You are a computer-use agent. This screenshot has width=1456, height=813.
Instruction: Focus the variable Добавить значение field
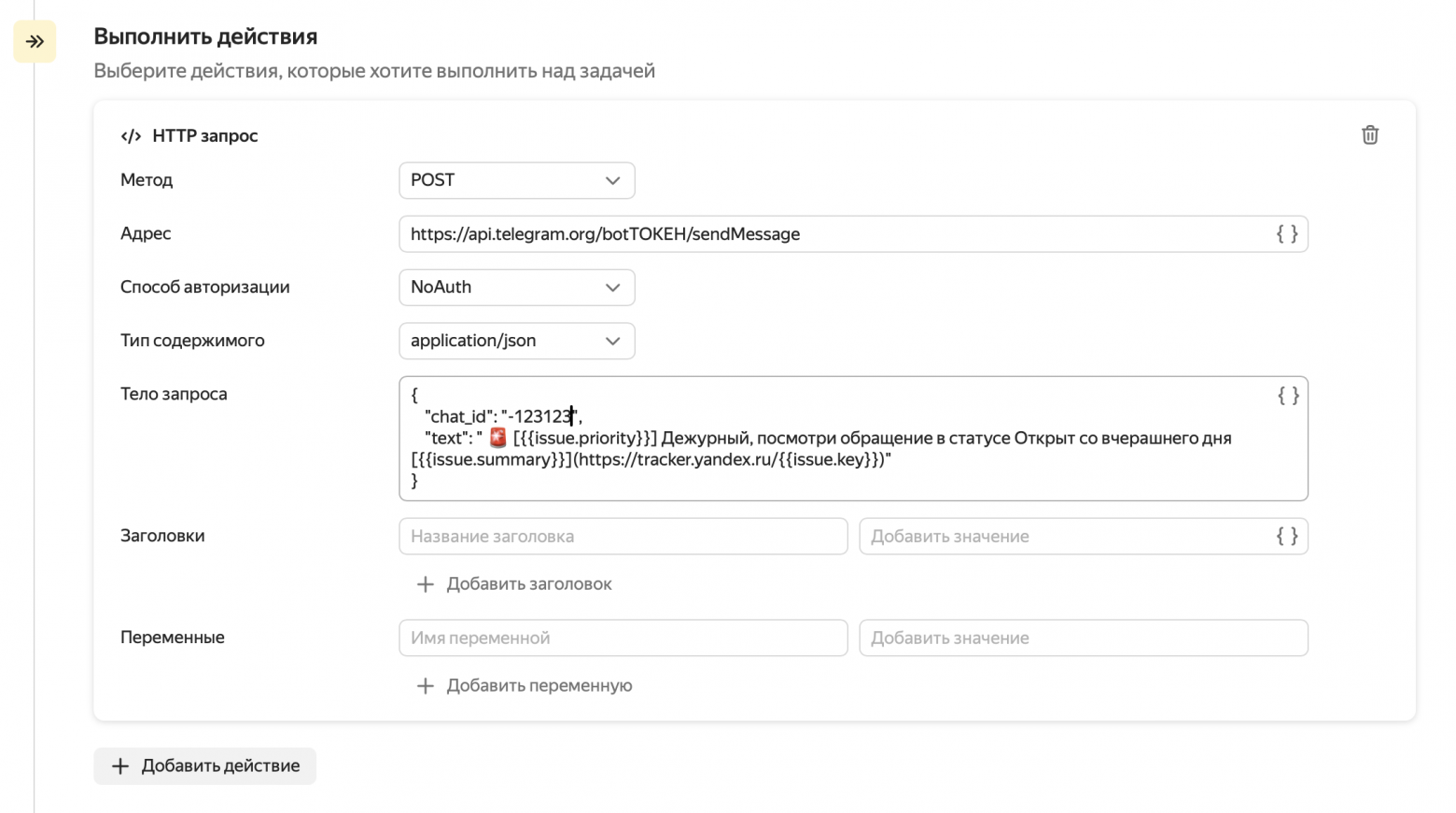[x=1083, y=638]
